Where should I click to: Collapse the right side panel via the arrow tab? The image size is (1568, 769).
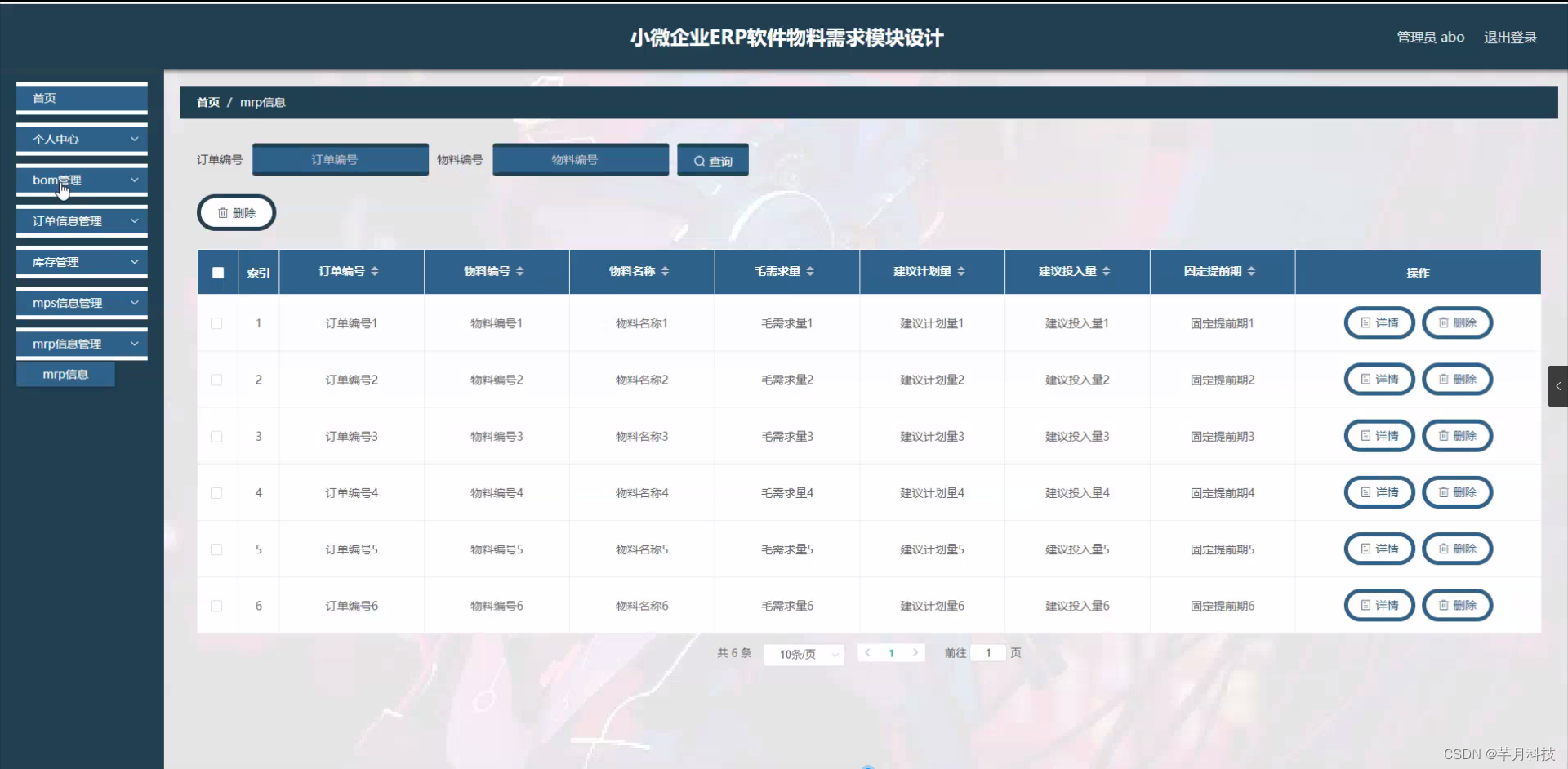click(x=1558, y=386)
